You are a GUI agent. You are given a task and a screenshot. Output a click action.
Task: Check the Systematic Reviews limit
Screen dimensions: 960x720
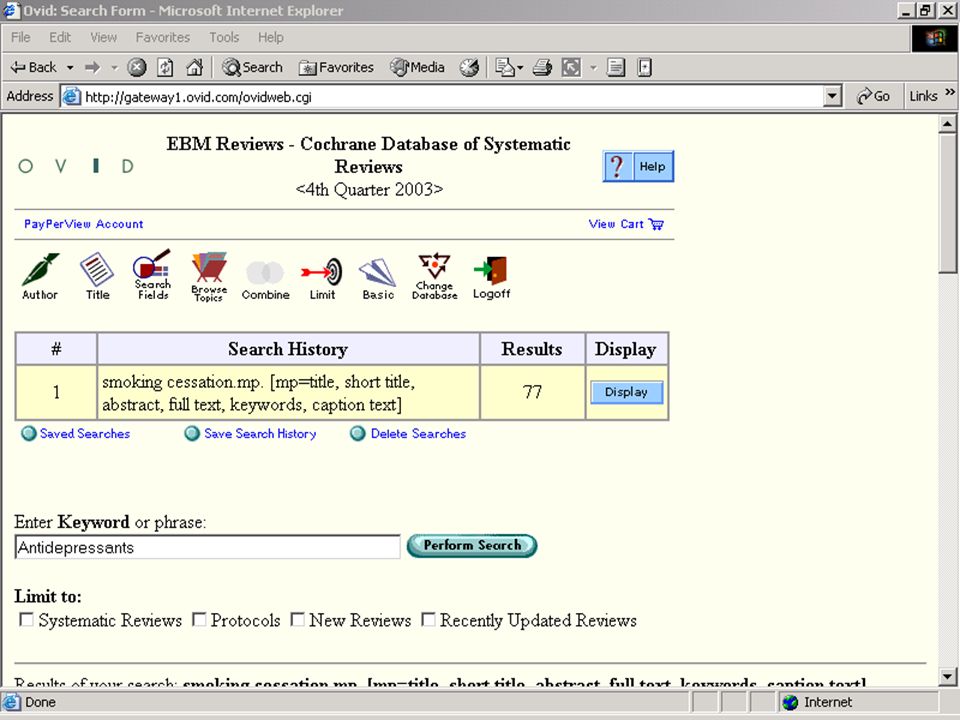pos(26,620)
